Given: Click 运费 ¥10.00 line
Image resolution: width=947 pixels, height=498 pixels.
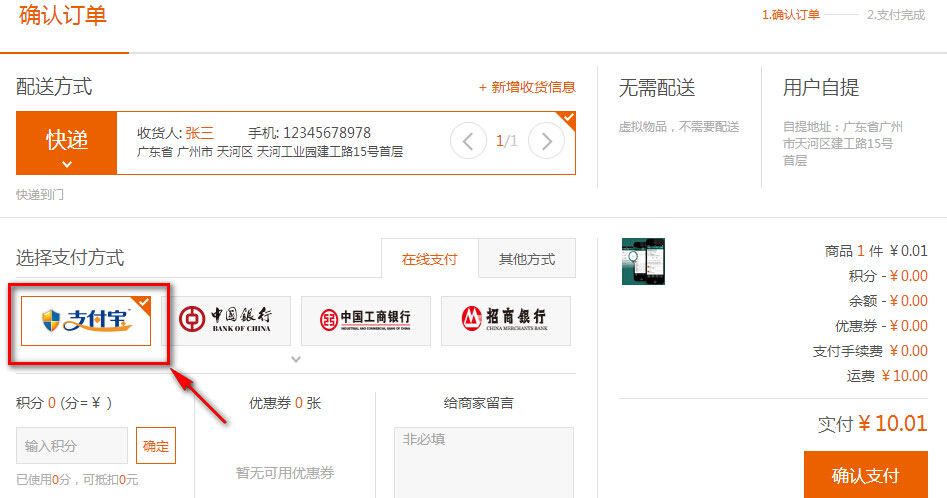Looking at the screenshot, I should pos(887,376).
